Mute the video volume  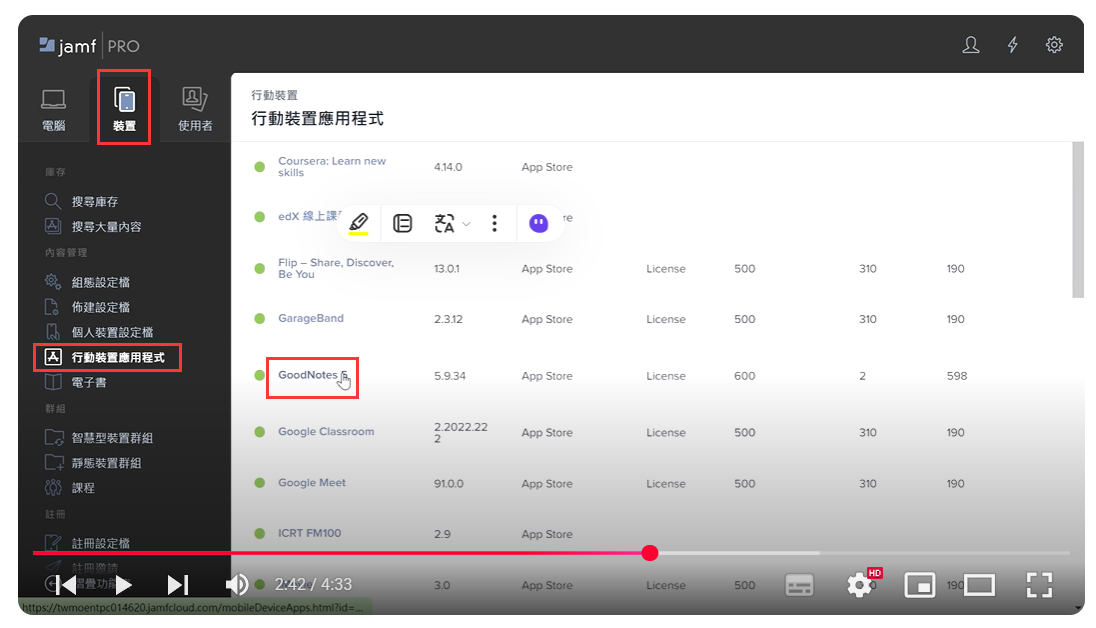pos(237,585)
